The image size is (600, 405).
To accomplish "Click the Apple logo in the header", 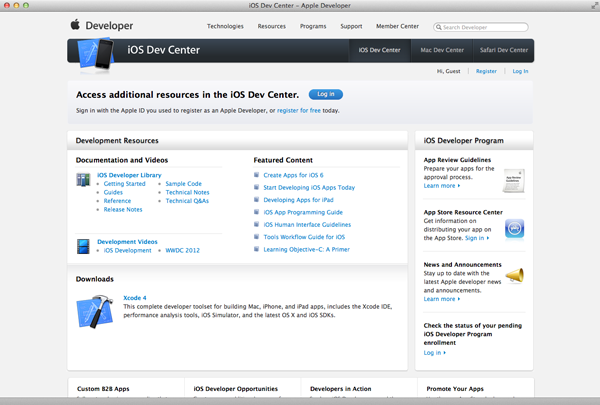I will pyautogui.click(x=75, y=24).
